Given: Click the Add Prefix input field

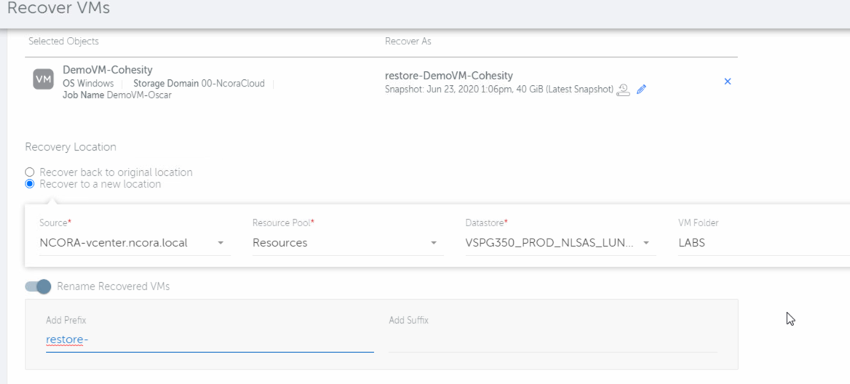Looking at the screenshot, I should 210,340.
